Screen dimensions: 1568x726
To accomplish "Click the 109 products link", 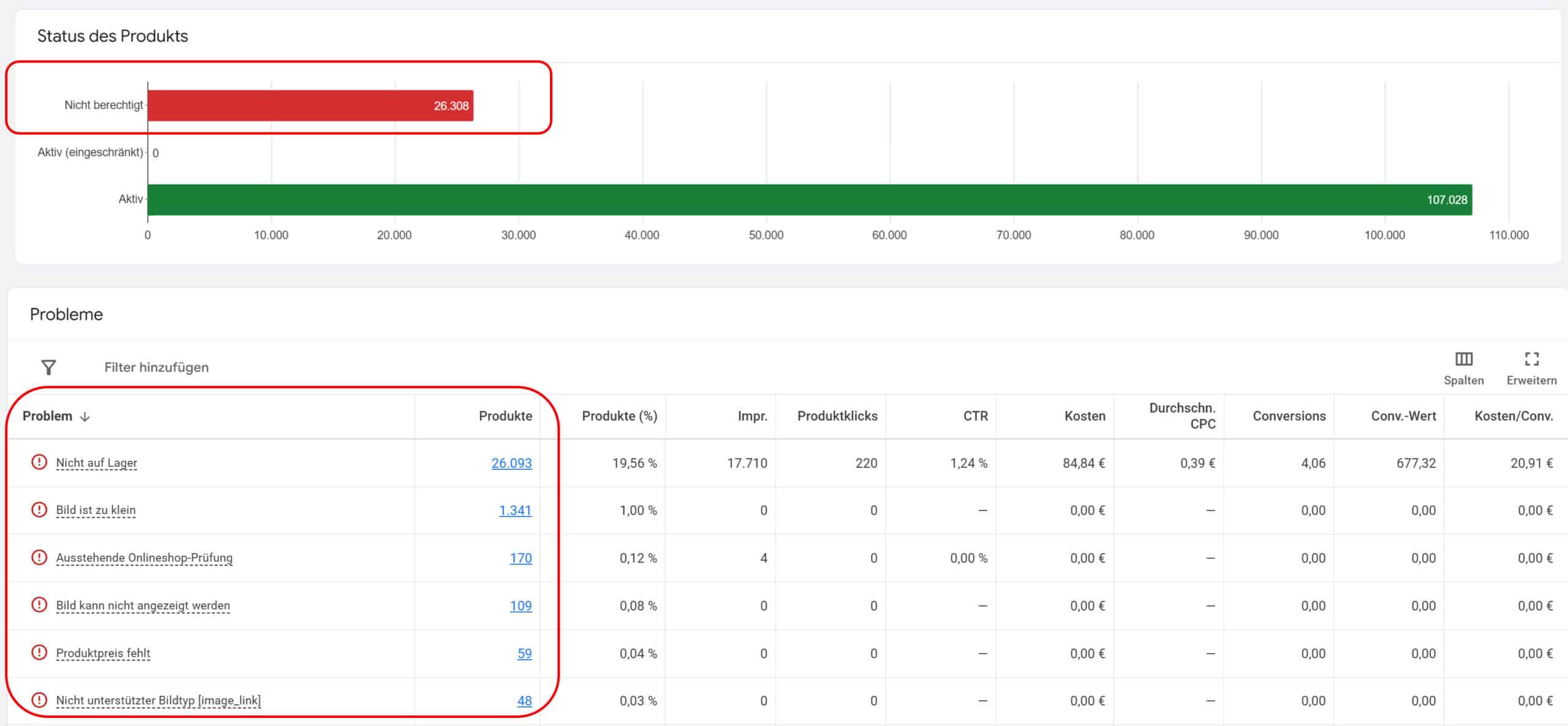I will [x=521, y=606].
